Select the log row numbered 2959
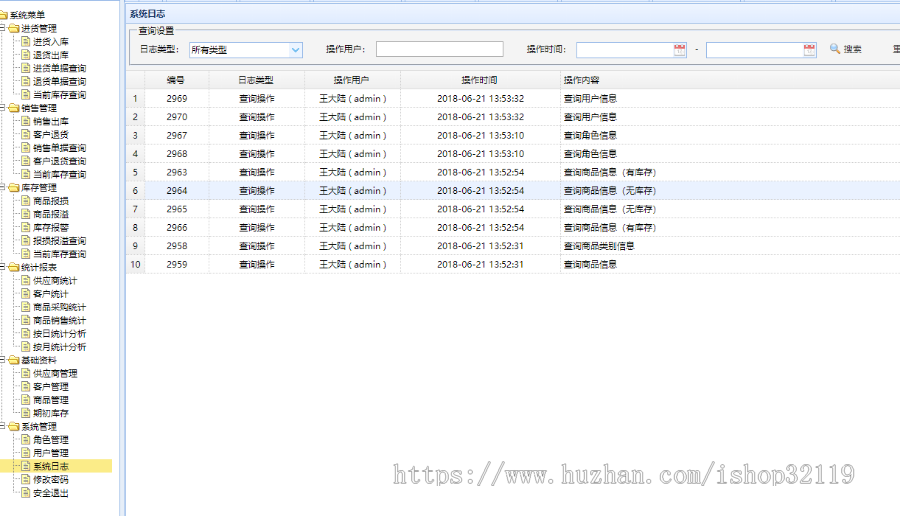 point(513,265)
